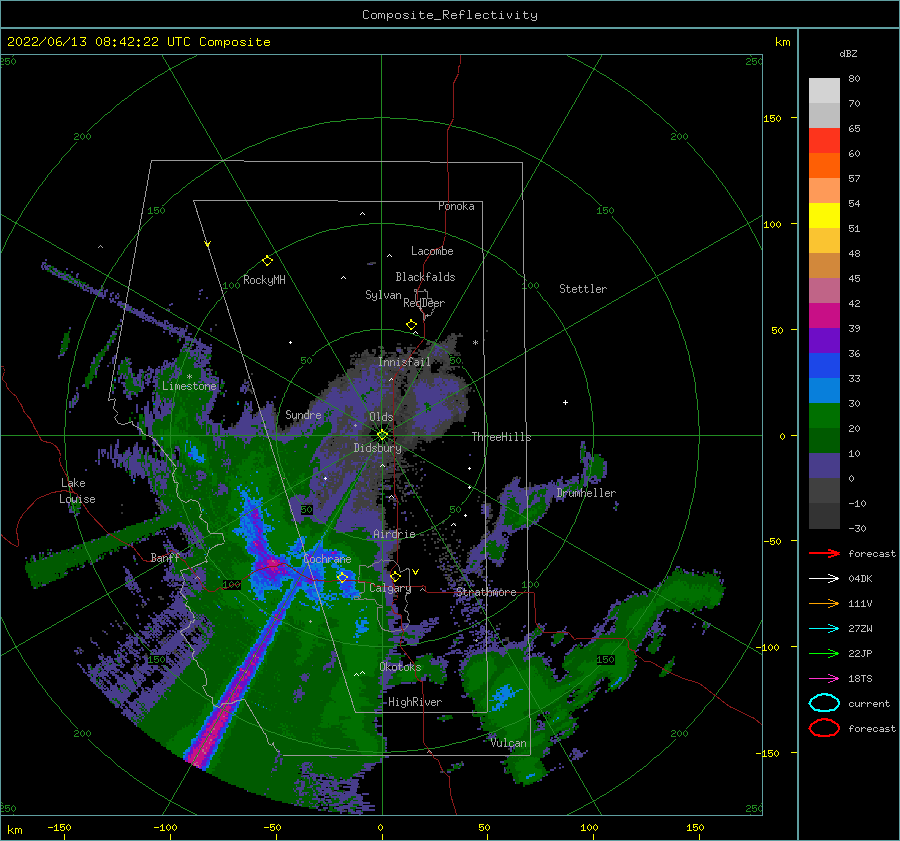Click the Ponoka label
Viewport: 900px width, 841px height.
pyautogui.click(x=456, y=206)
